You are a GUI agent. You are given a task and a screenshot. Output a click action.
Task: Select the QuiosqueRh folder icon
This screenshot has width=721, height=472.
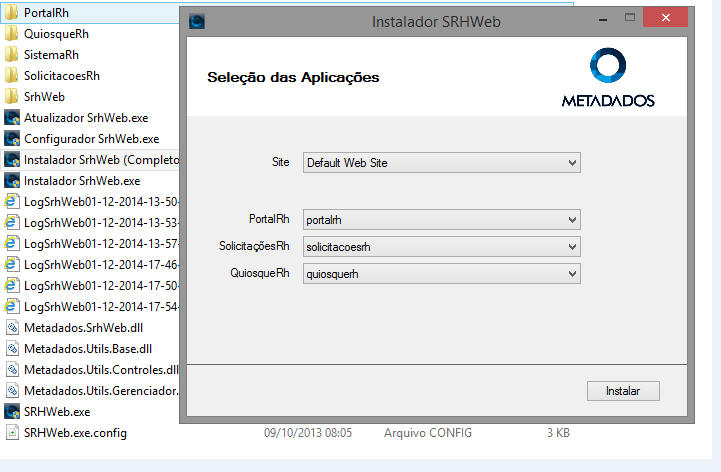coord(12,33)
